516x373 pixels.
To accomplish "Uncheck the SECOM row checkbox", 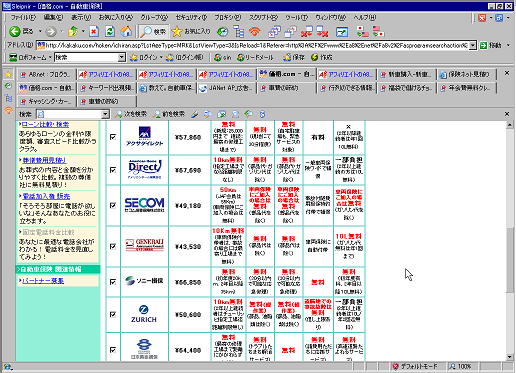I will pos(113,205).
